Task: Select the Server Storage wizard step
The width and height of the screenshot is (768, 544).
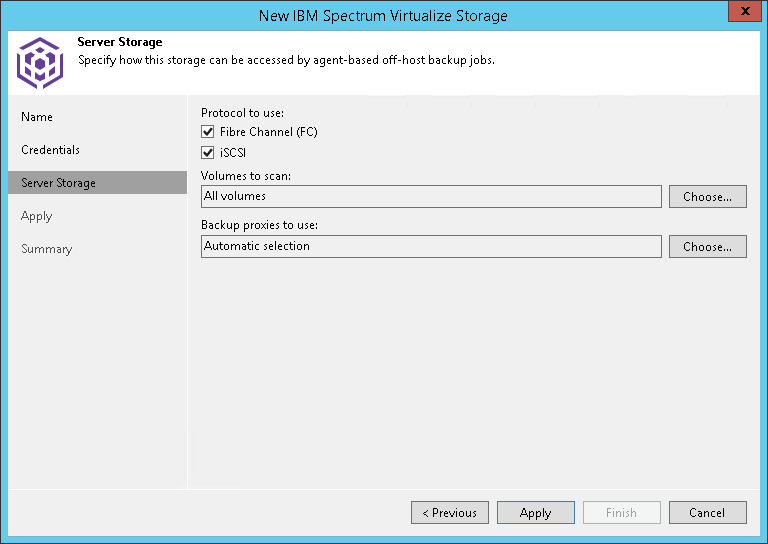Action: pos(97,183)
